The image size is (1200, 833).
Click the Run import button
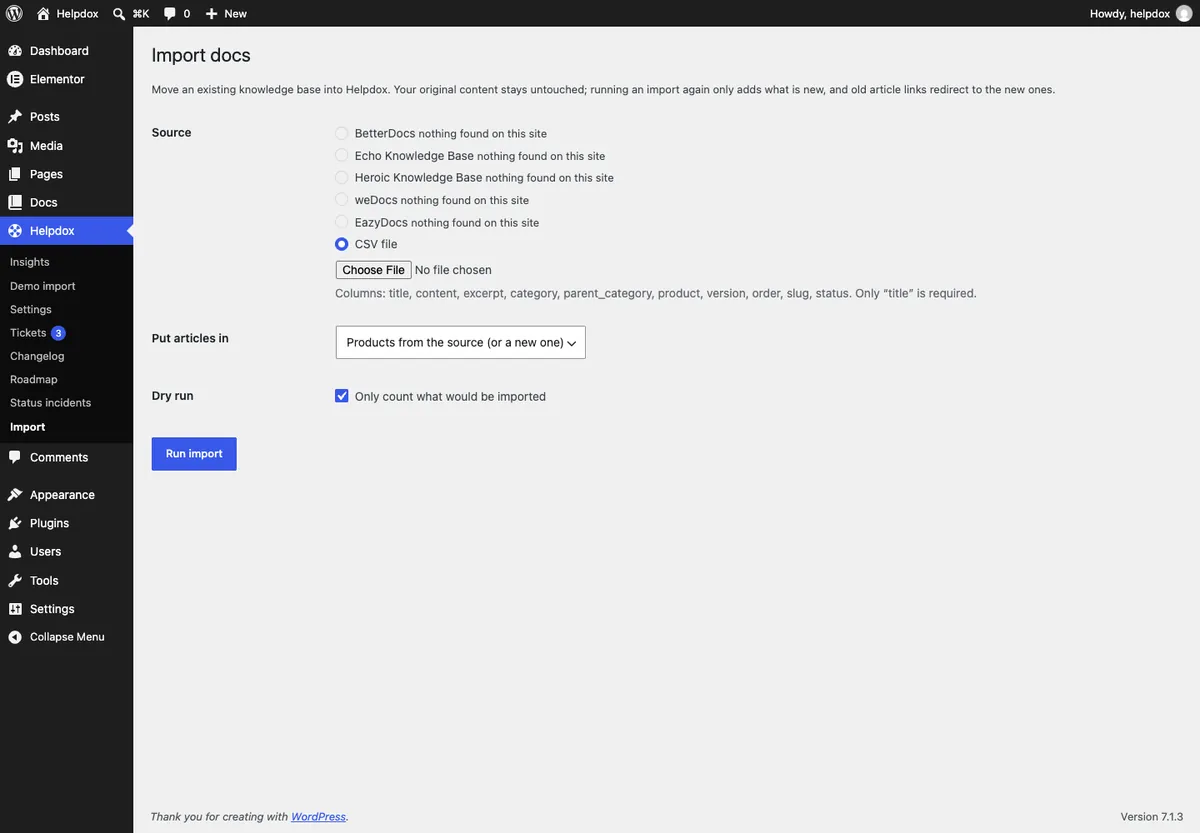(194, 454)
